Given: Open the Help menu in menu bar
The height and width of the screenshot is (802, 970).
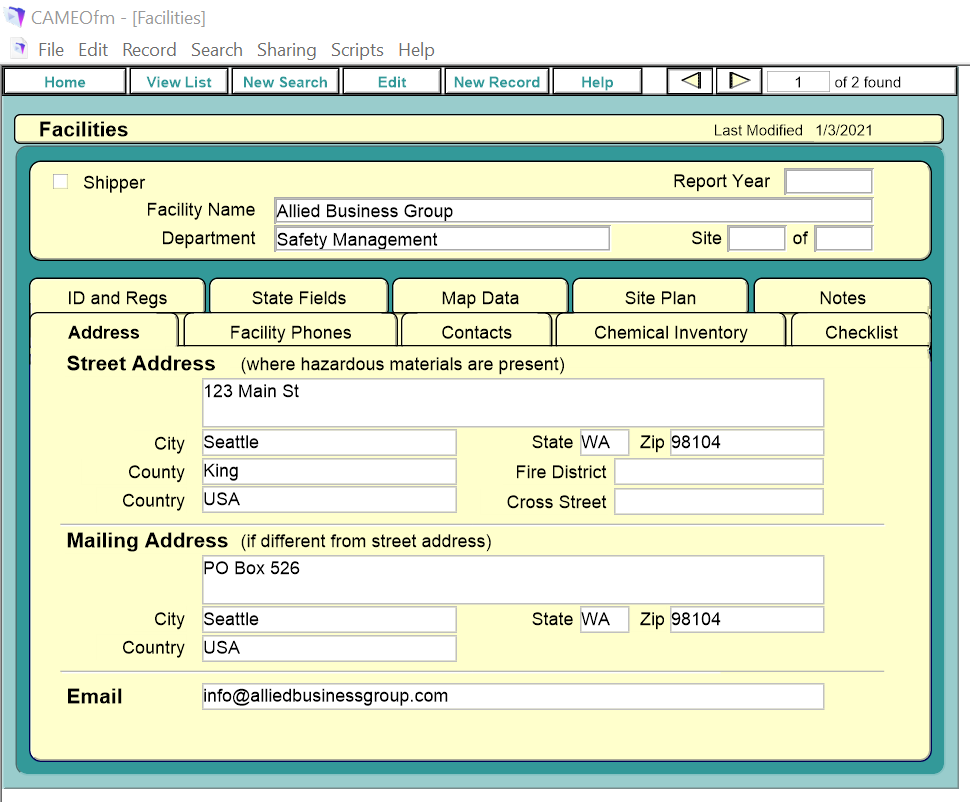Looking at the screenshot, I should 416,50.
